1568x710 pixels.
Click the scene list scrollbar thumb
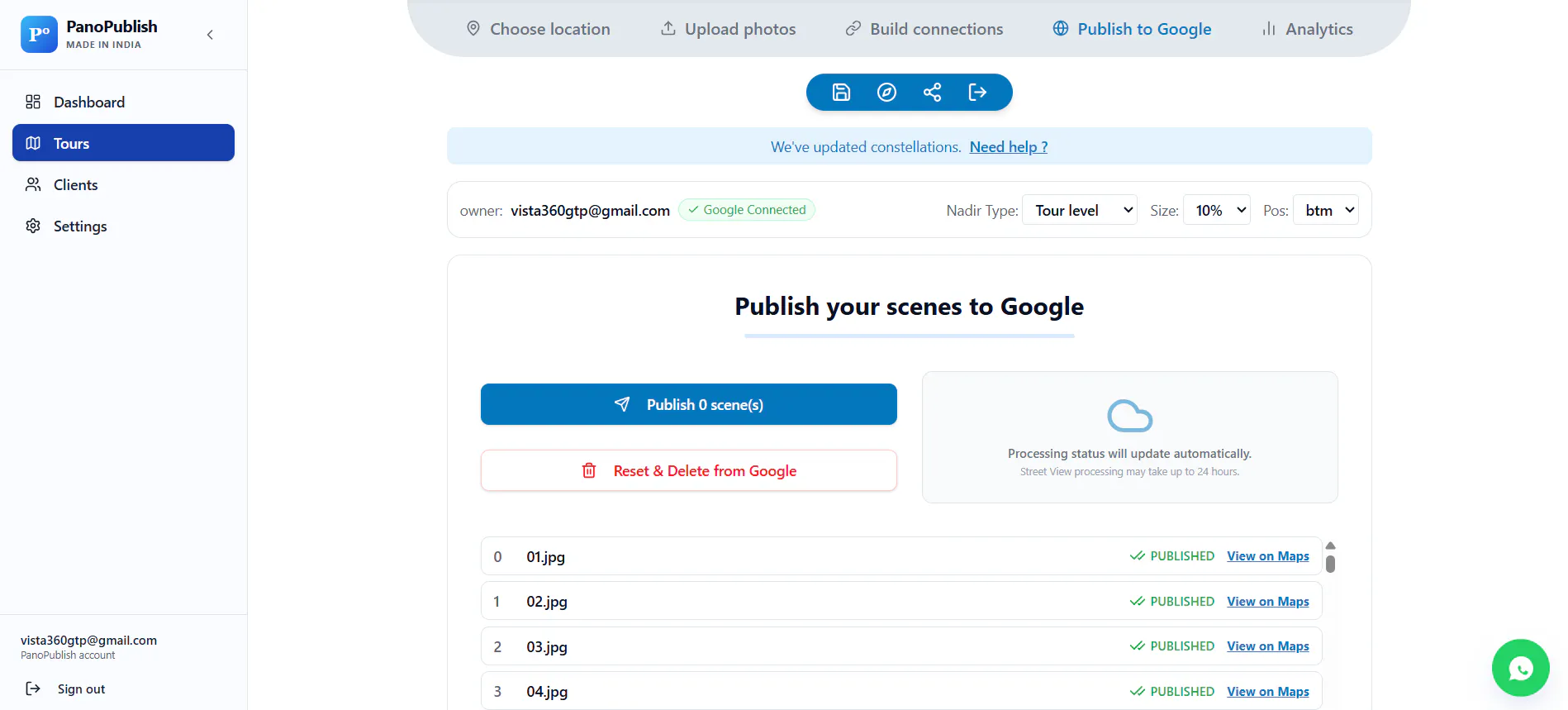pos(1330,564)
